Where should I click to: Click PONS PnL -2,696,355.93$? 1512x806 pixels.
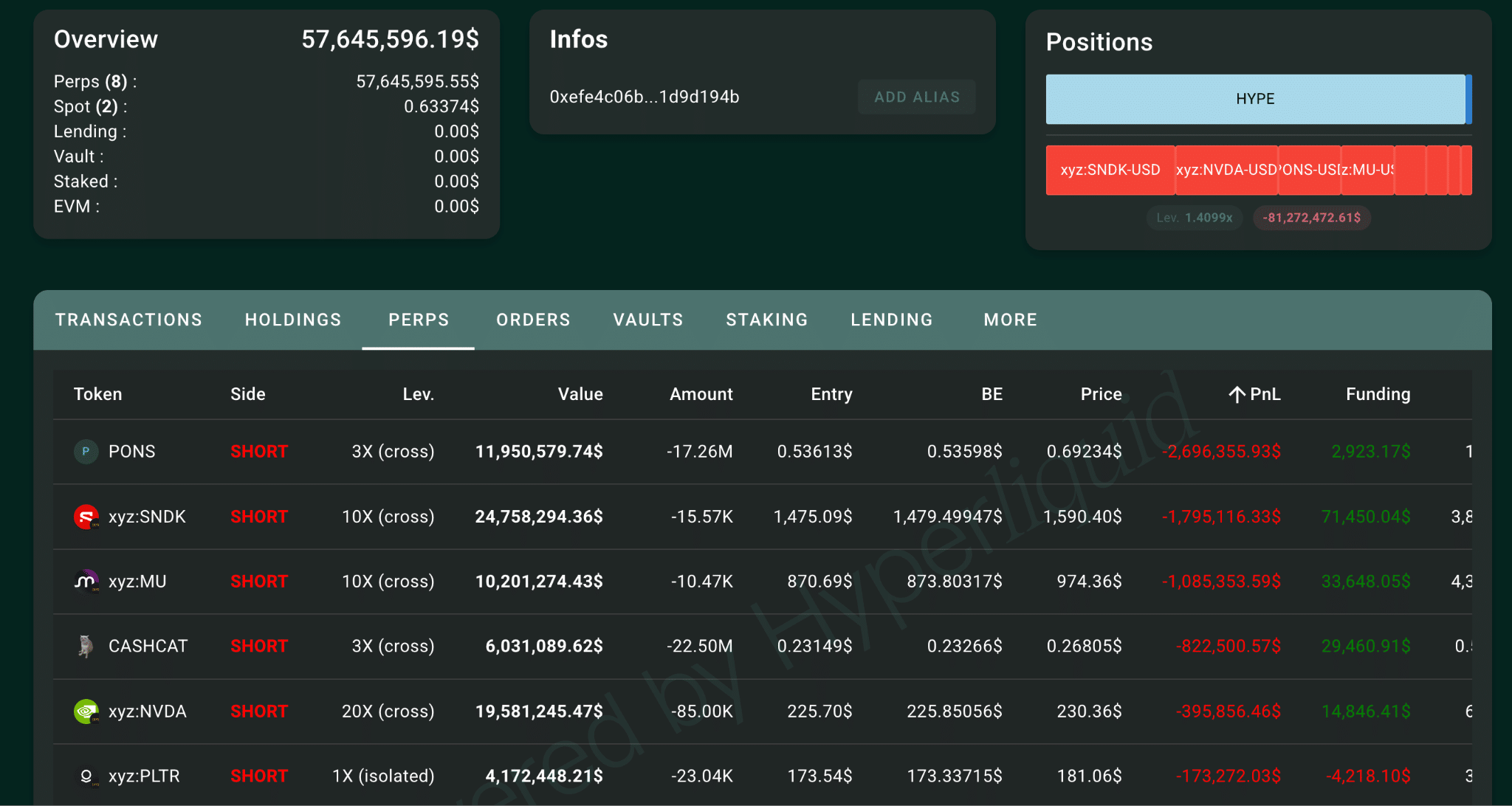[1222, 452]
